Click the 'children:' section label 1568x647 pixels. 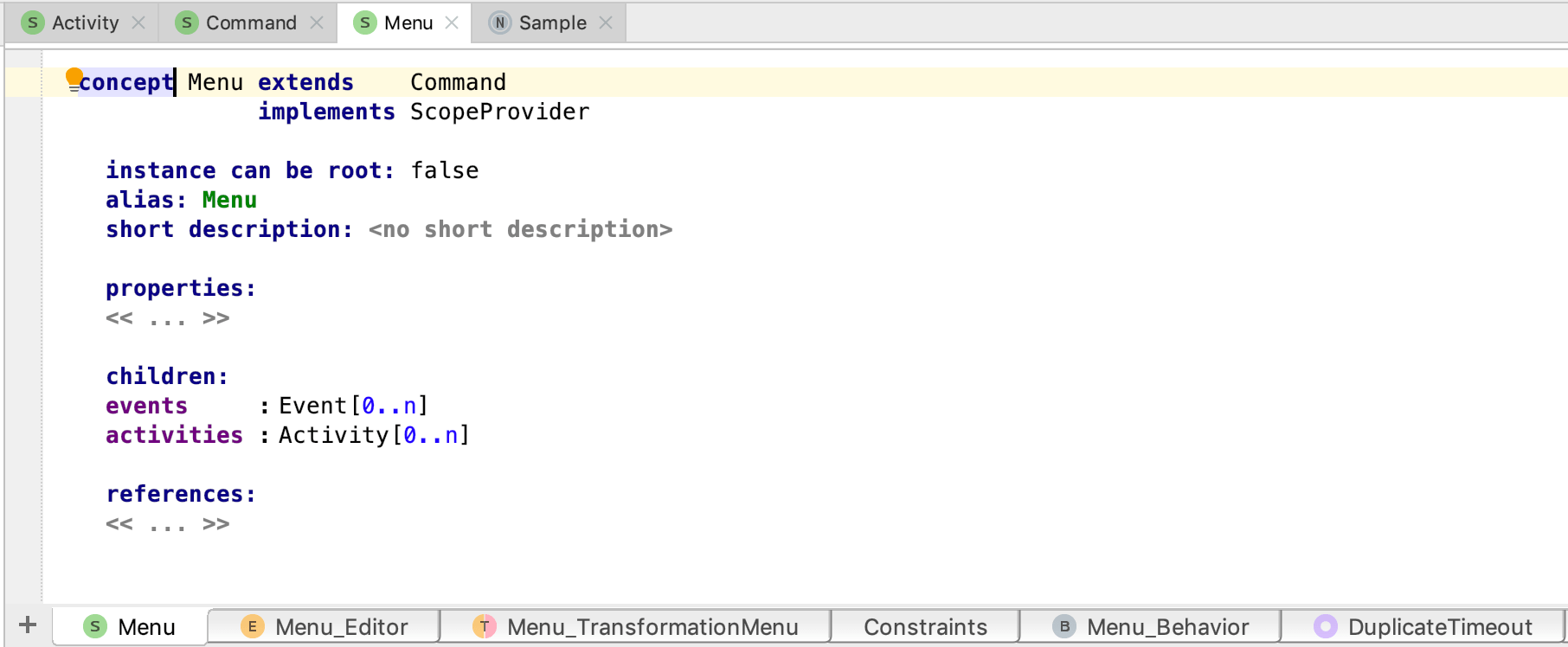click(167, 376)
